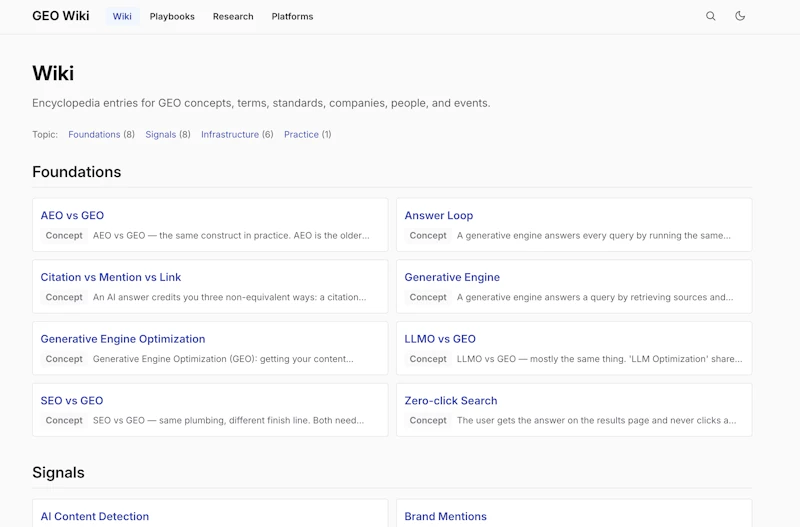Open the LLMO vs GEO entry
This screenshot has height=527, width=800.
point(440,339)
